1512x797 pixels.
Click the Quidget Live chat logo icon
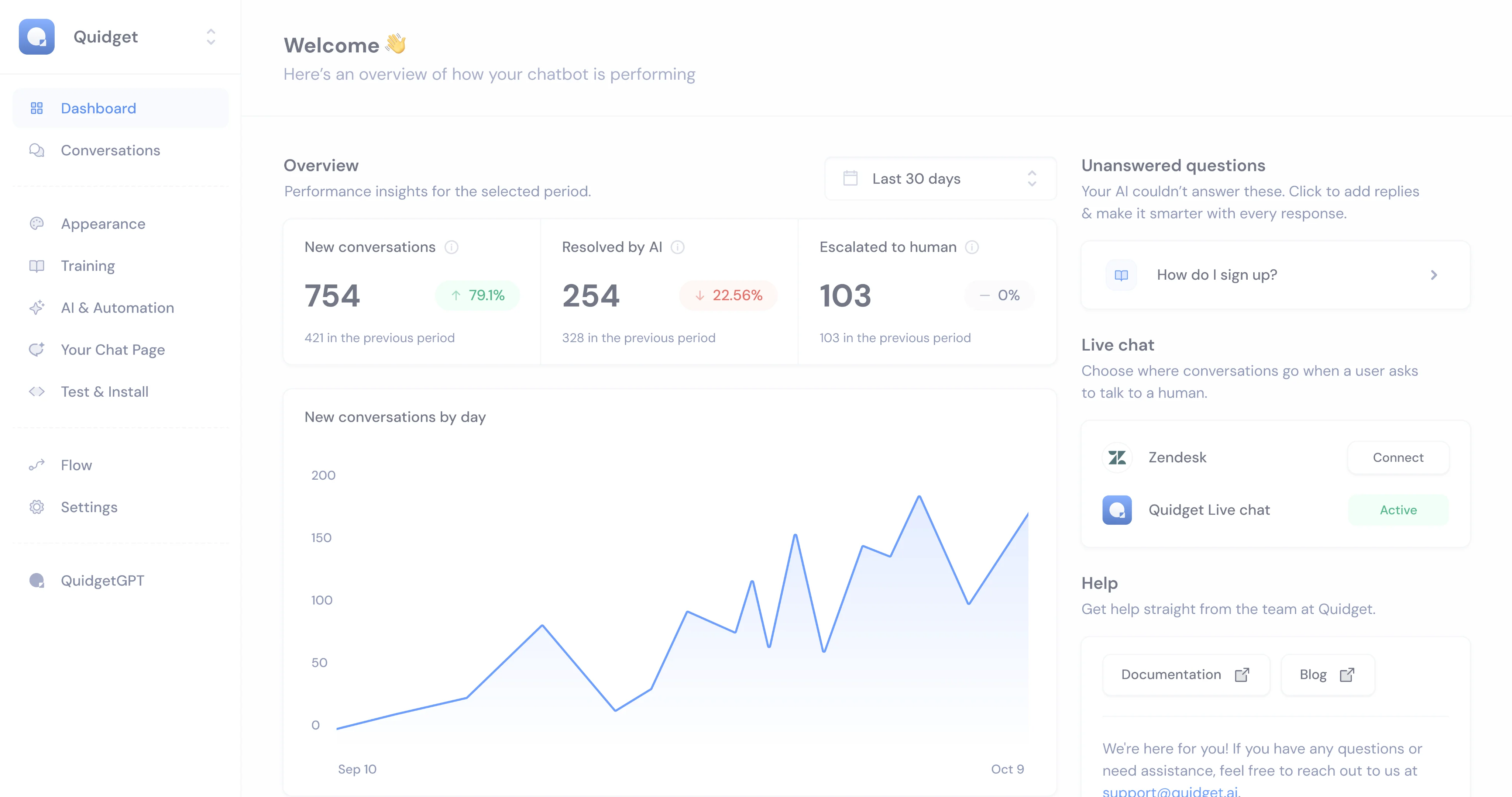pos(1117,510)
